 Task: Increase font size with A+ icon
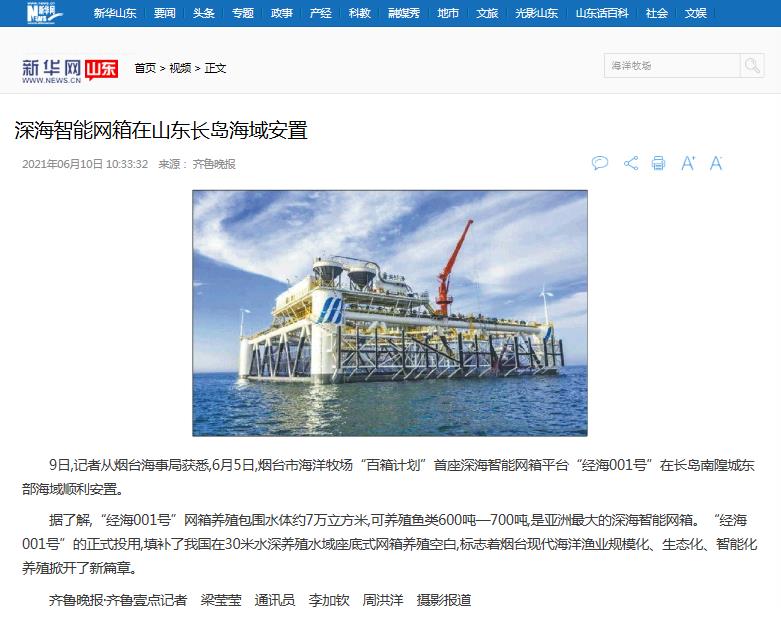point(688,163)
